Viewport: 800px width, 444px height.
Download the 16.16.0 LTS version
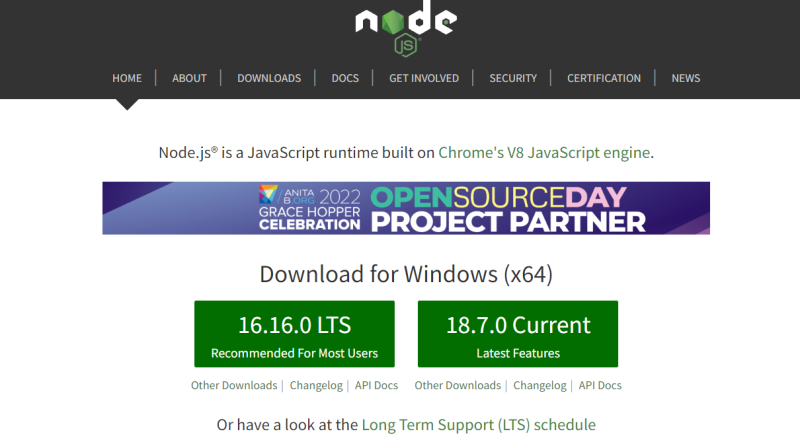(294, 334)
